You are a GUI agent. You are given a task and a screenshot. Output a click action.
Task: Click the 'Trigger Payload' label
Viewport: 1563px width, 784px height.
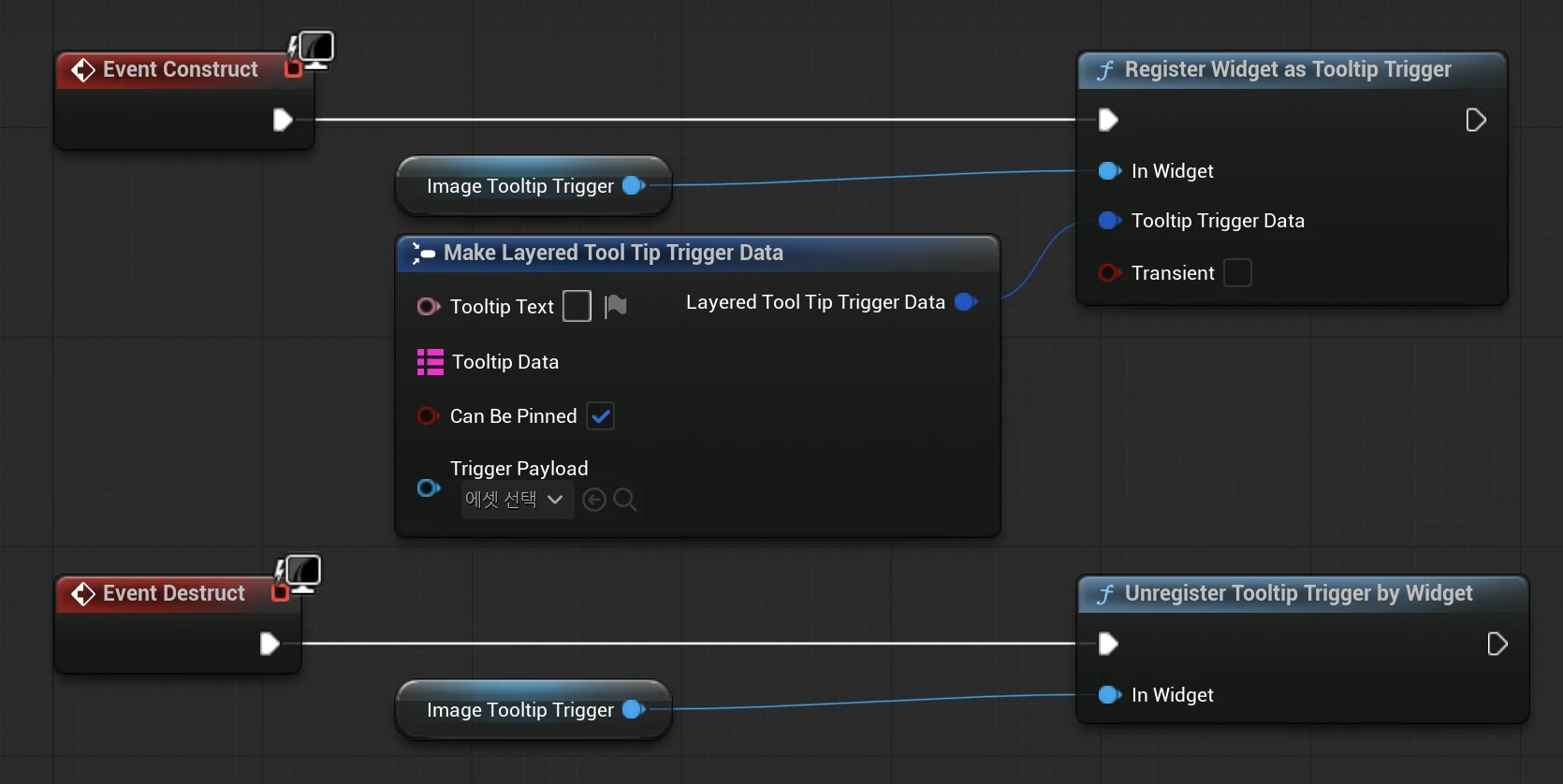[519, 469]
